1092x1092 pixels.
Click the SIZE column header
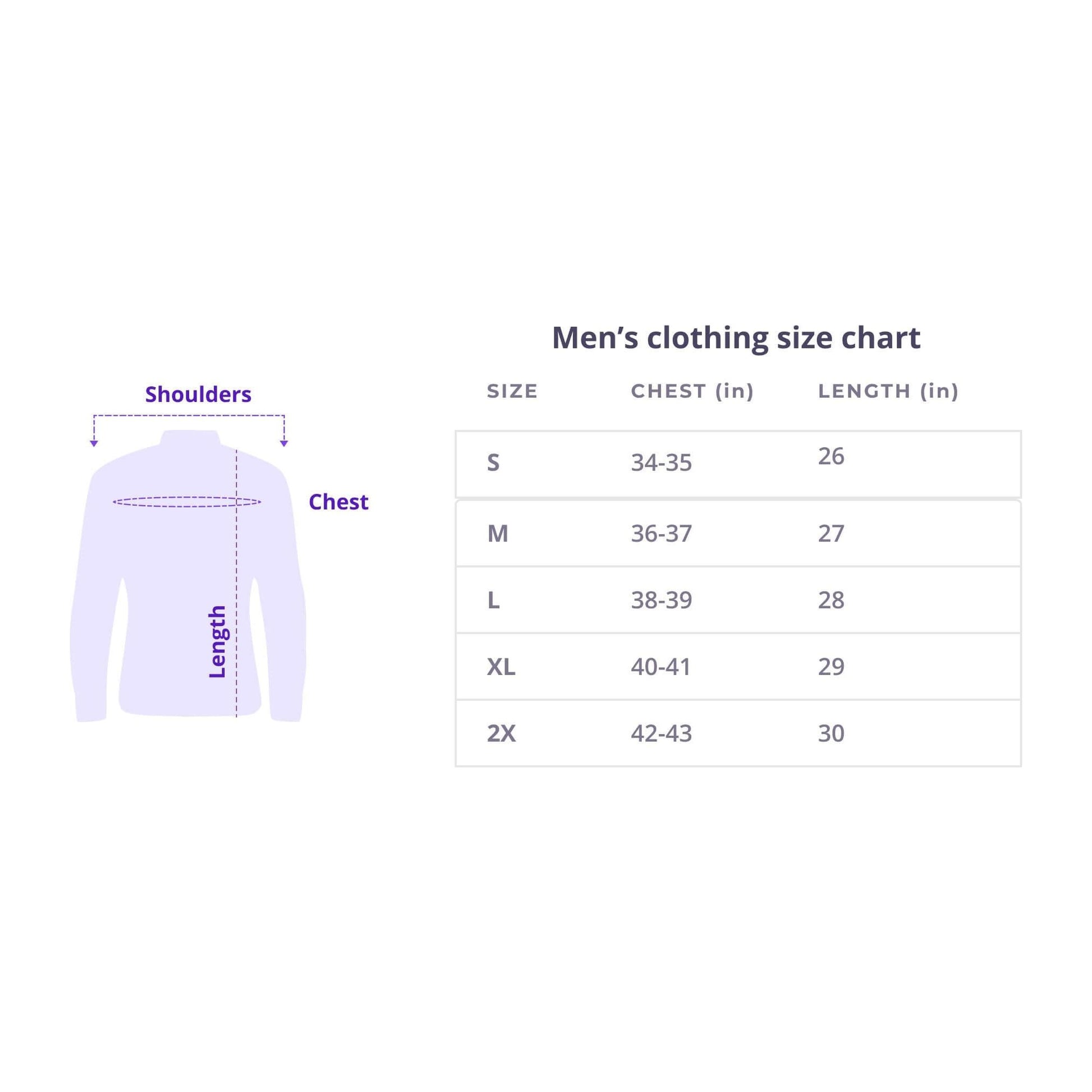[x=512, y=391]
